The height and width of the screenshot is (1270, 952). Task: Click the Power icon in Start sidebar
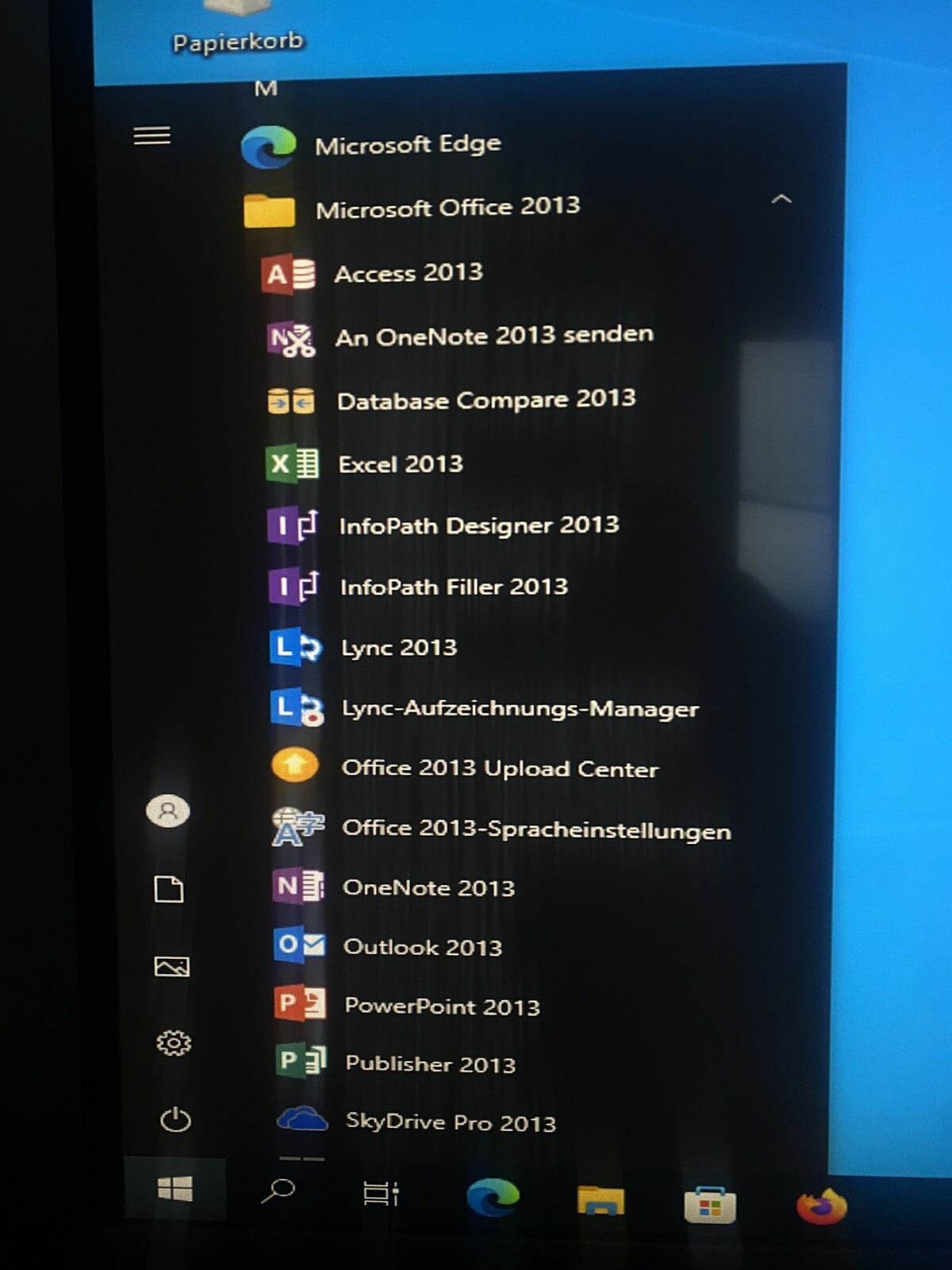(175, 1120)
